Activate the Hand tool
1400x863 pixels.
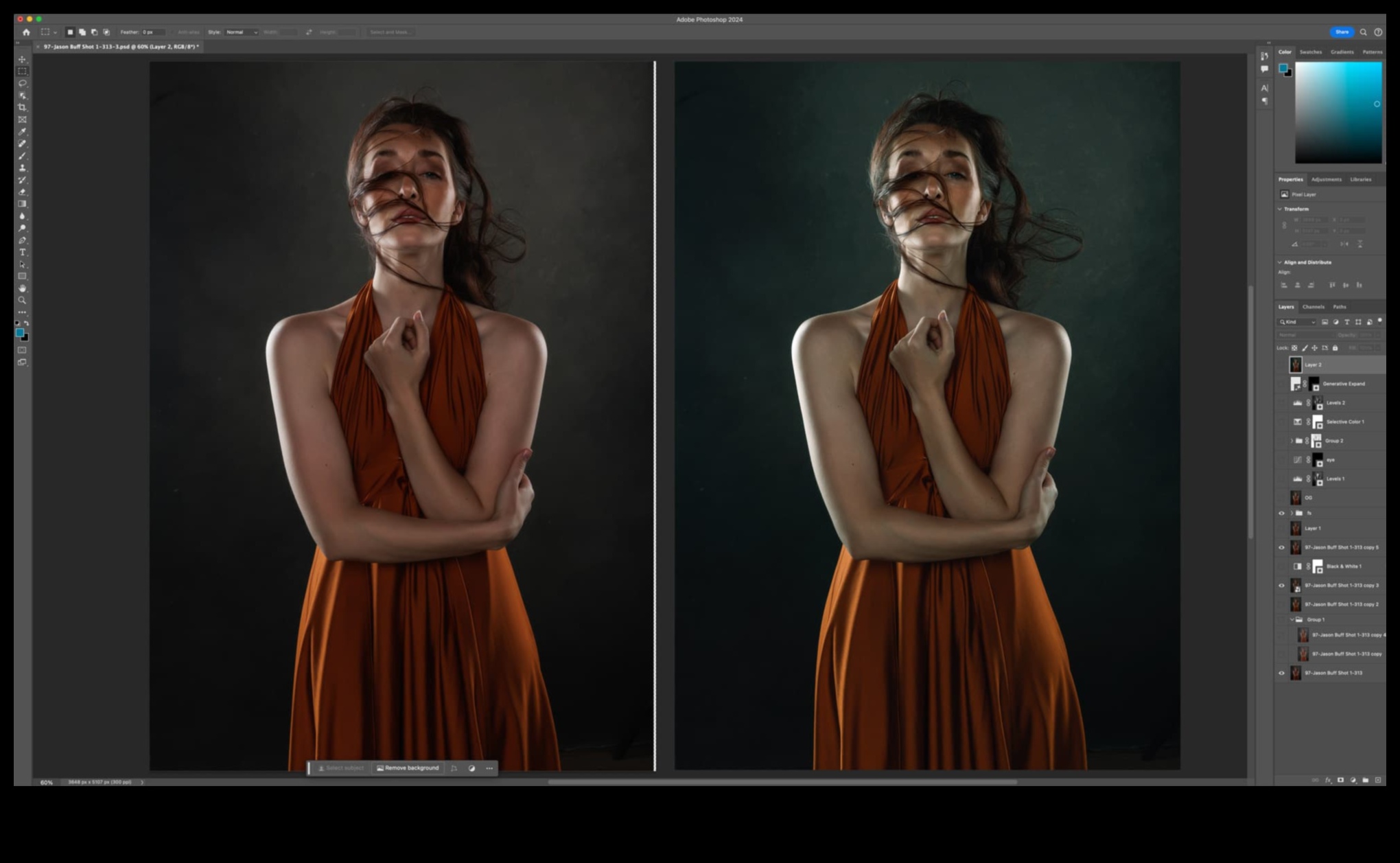(22, 288)
